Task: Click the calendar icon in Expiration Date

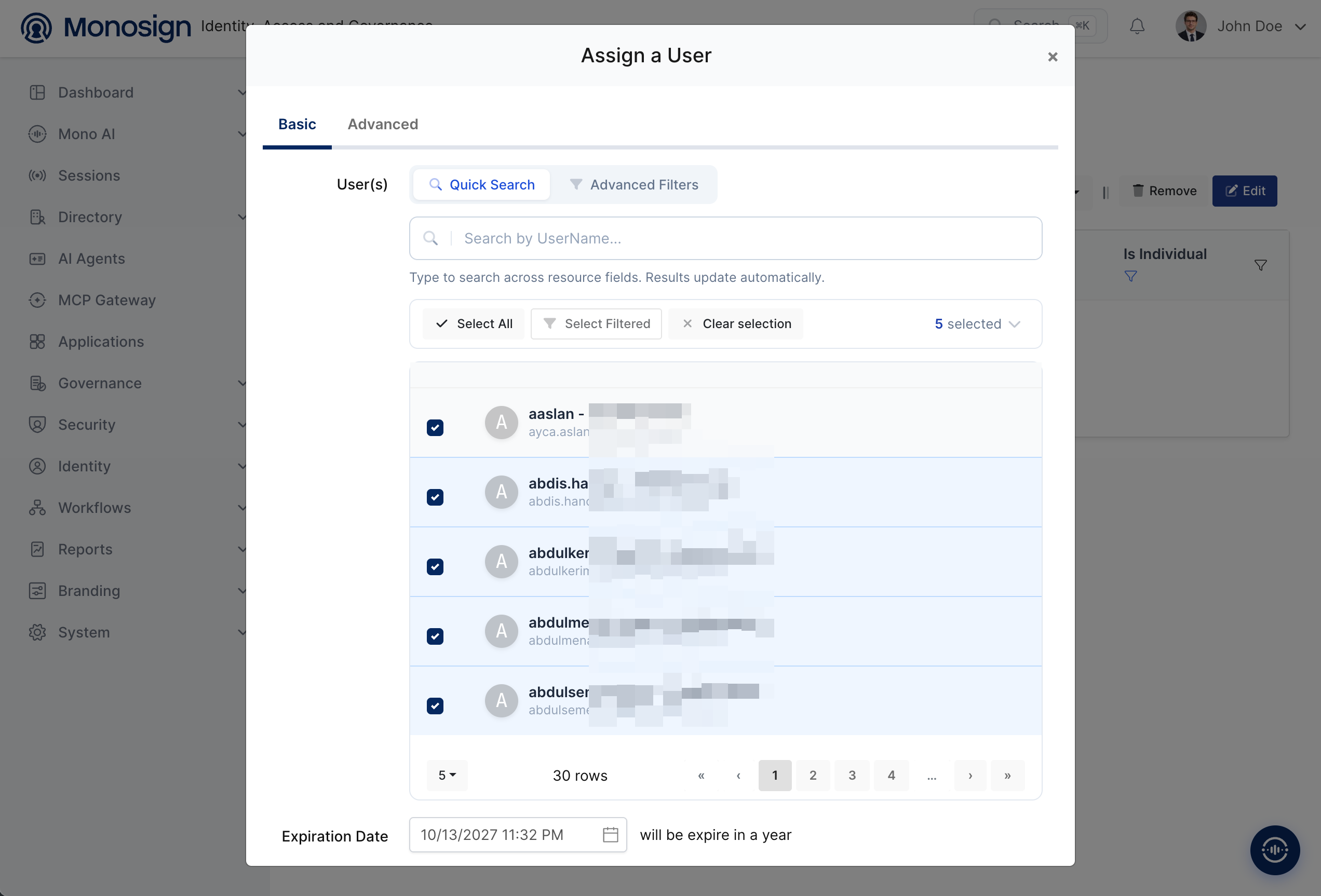Action: pos(610,835)
